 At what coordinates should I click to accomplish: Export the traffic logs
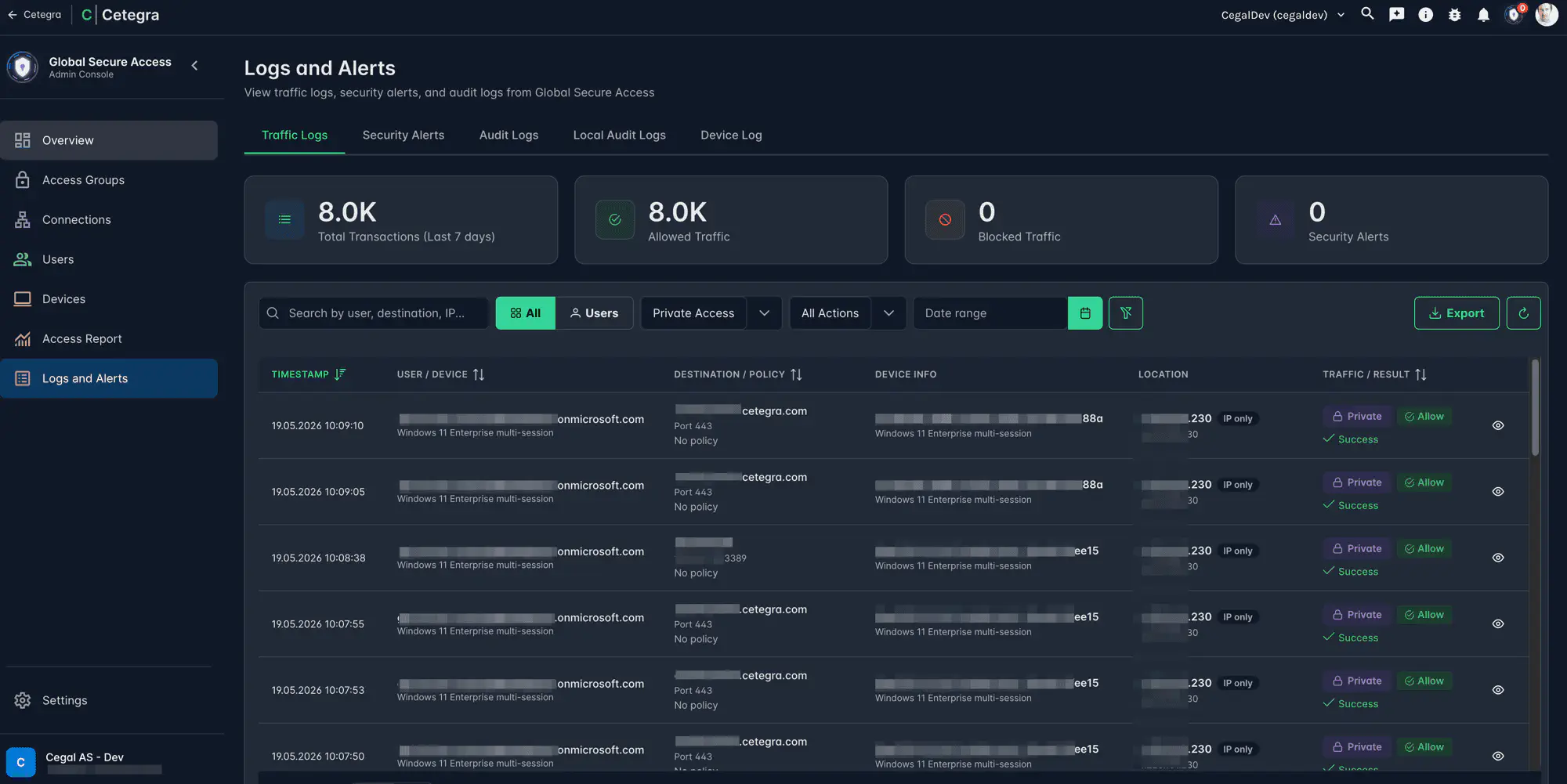1457,313
